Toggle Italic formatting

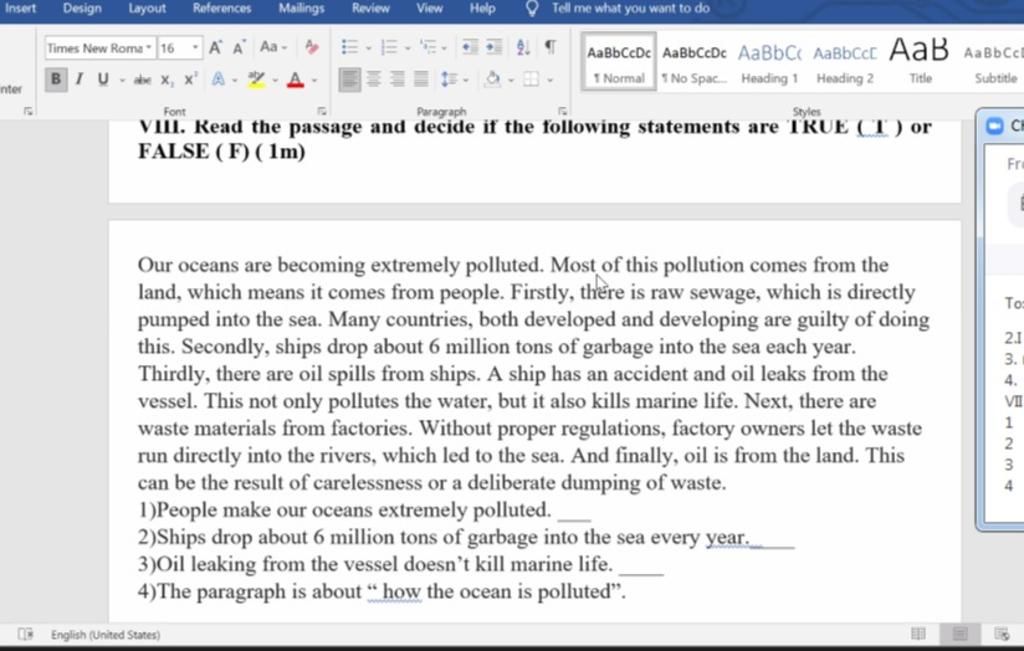point(79,80)
